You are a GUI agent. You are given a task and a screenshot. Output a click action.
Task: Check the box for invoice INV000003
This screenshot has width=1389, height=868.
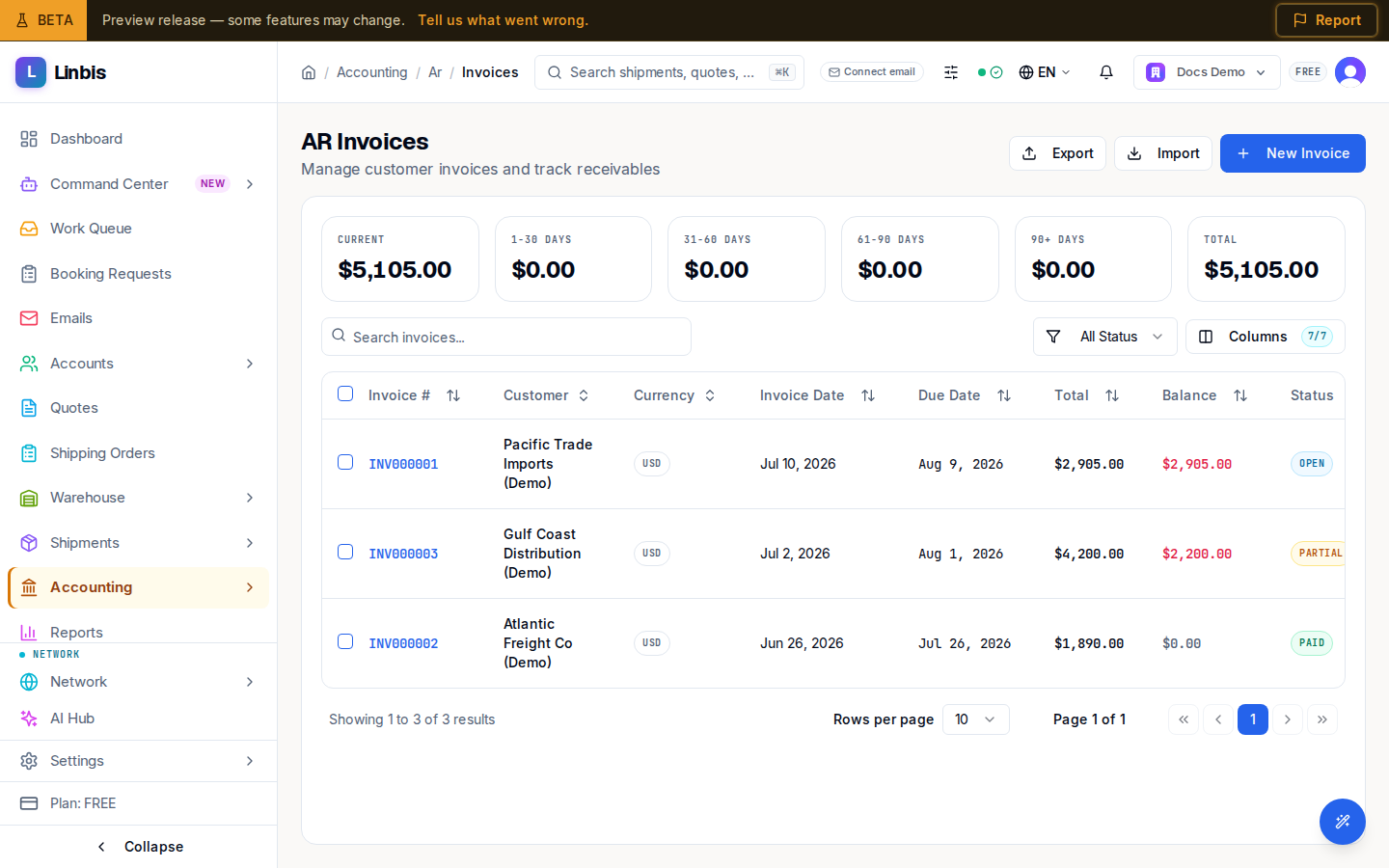[x=345, y=552]
